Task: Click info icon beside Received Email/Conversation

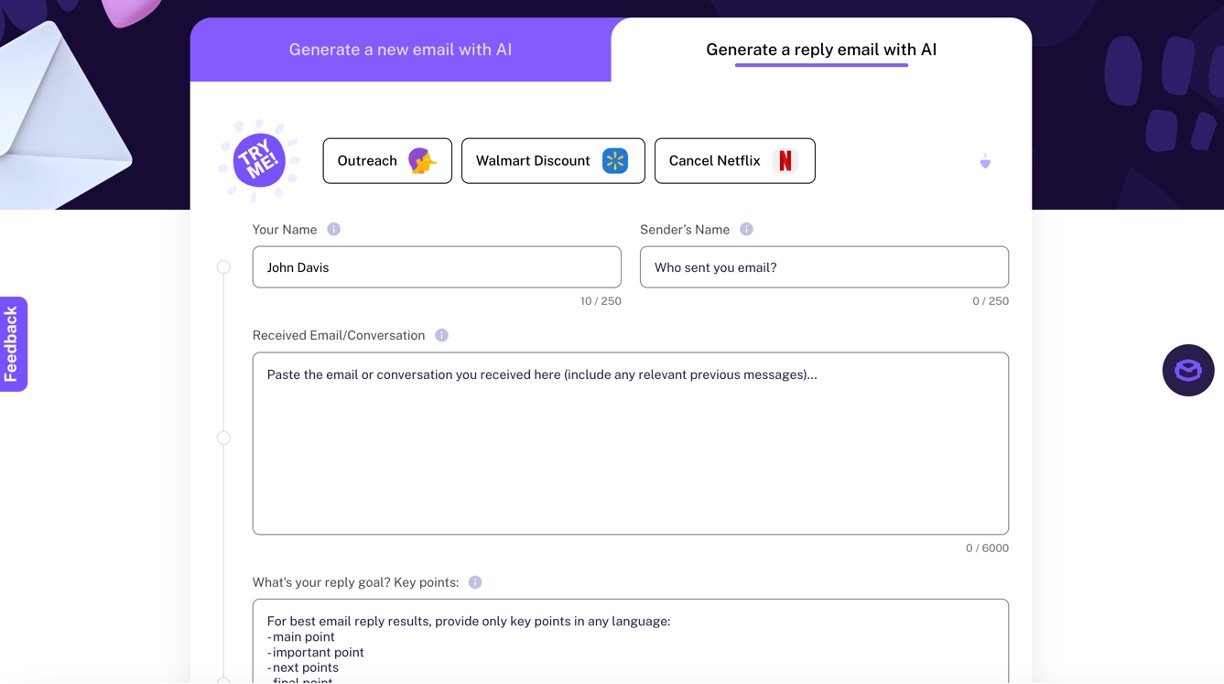Action: (442, 335)
